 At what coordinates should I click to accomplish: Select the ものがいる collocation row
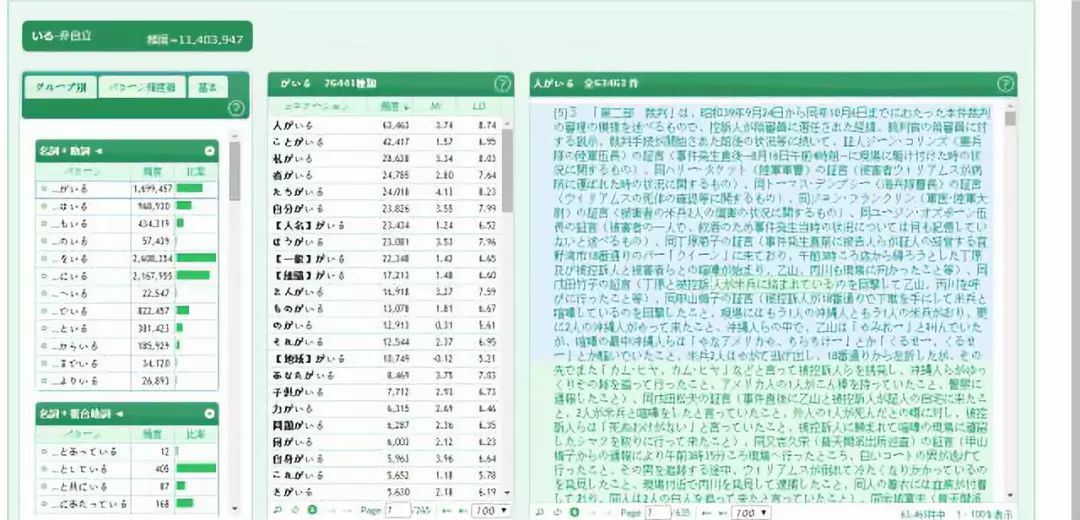385,309
